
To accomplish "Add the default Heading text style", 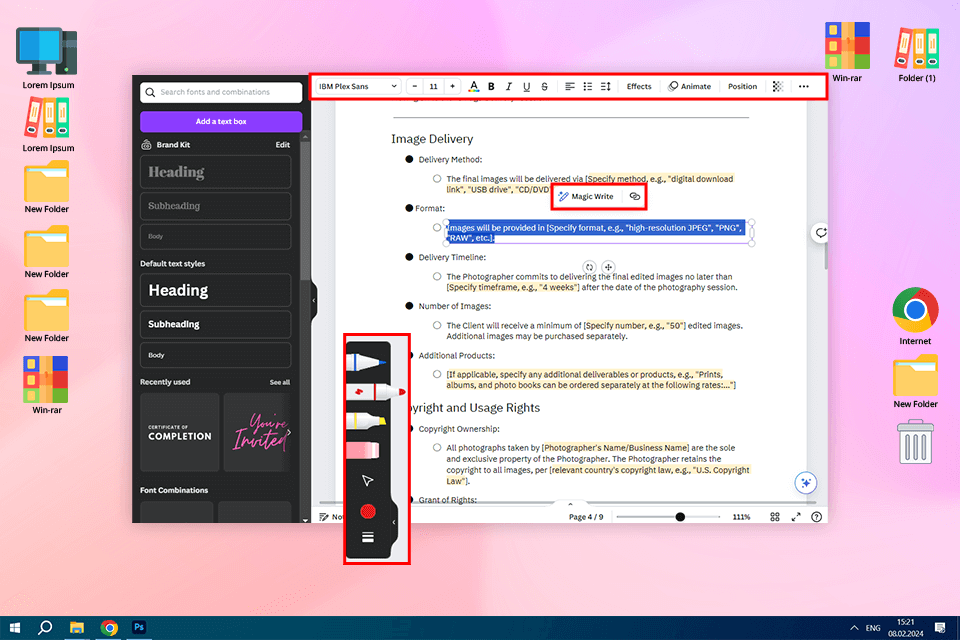I will (216, 290).
